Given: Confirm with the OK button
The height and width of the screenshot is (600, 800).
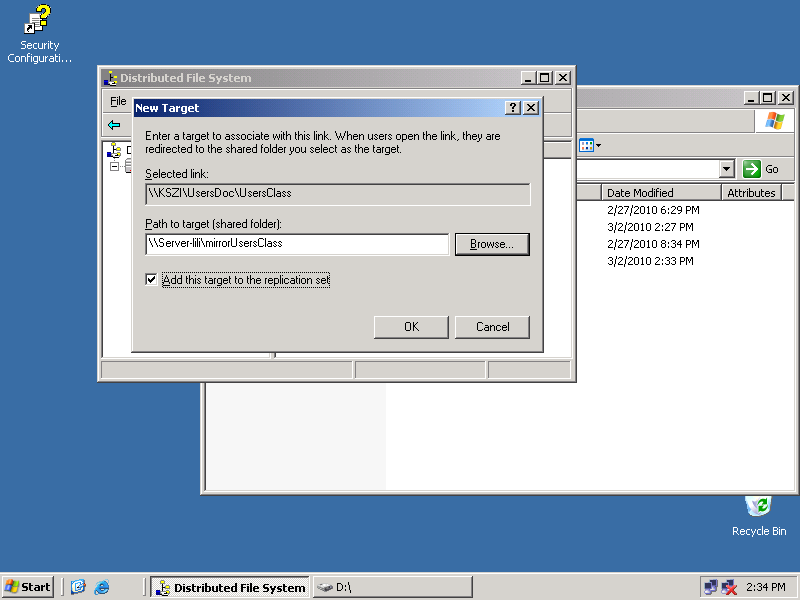Looking at the screenshot, I should (411, 327).
